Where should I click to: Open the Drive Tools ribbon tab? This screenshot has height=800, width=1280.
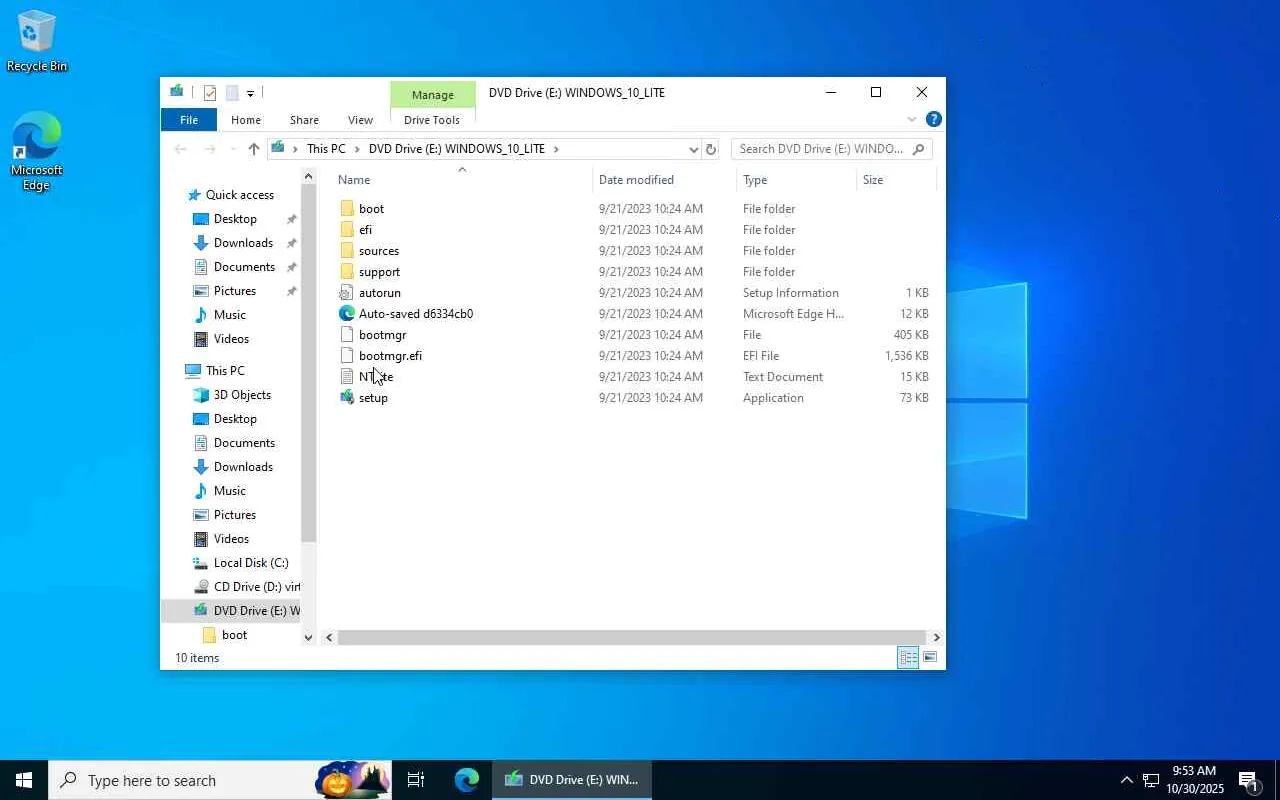tap(432, 120)
